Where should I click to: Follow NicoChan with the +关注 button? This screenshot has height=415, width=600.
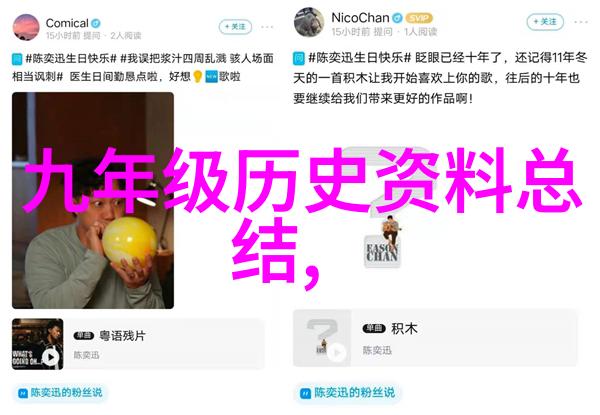pyautogui.click(x=545, y=22)
